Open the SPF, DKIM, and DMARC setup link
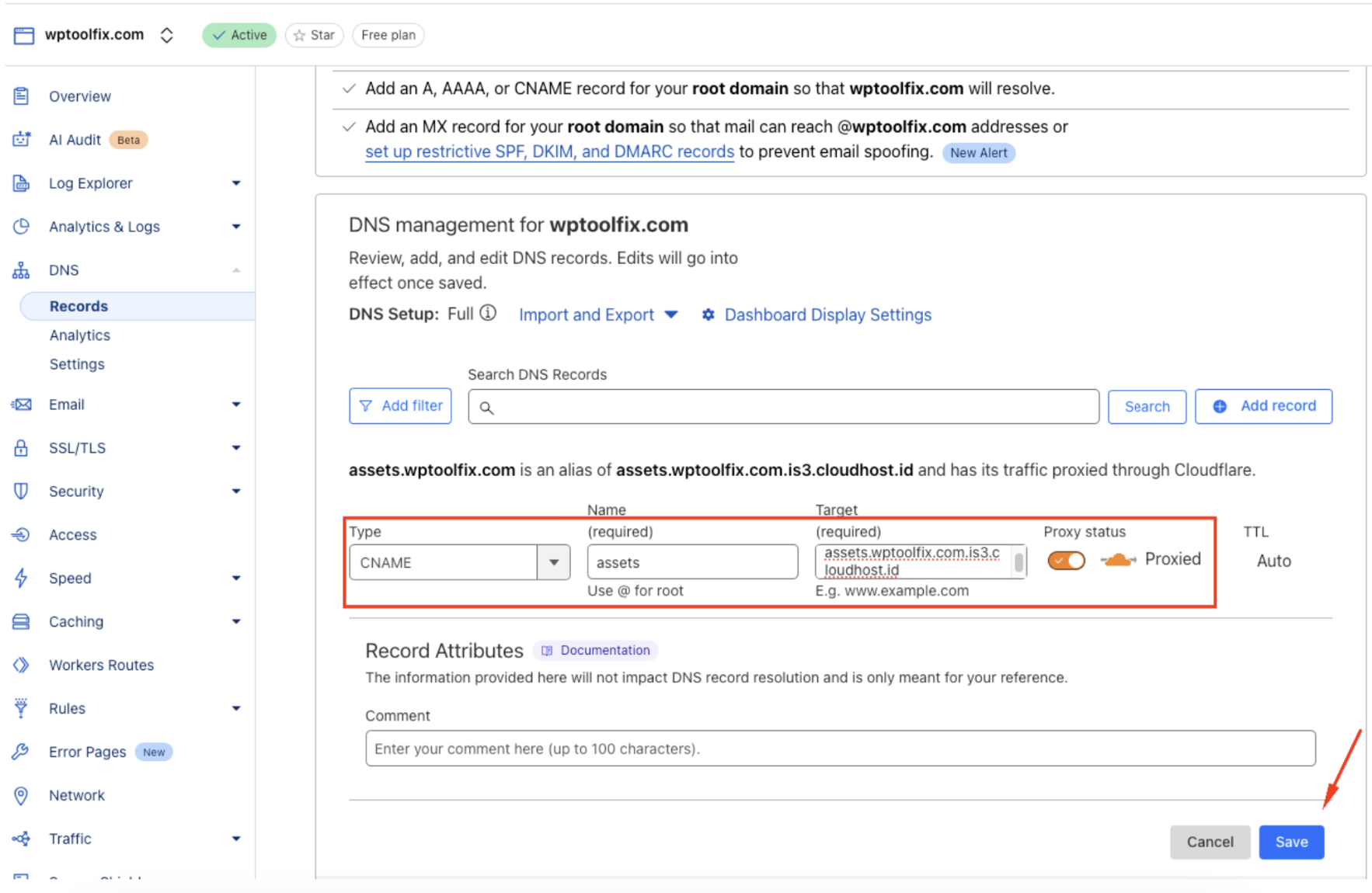The width and height of the screenshot is (1372, 893). 549,151
